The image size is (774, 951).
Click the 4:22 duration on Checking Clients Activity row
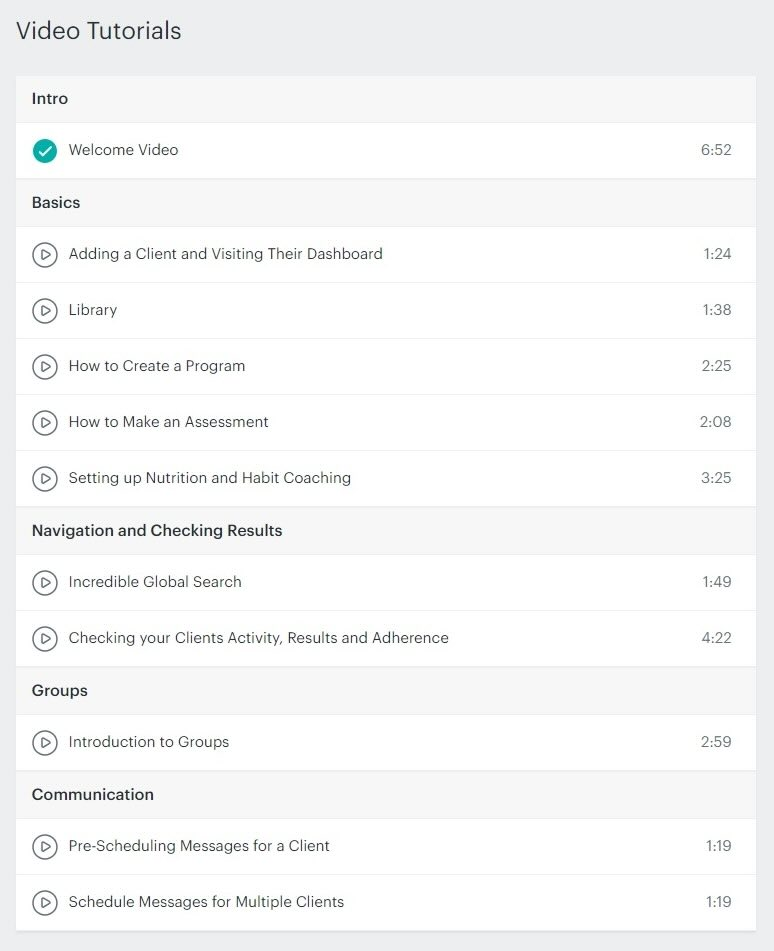tap(716, 637)
